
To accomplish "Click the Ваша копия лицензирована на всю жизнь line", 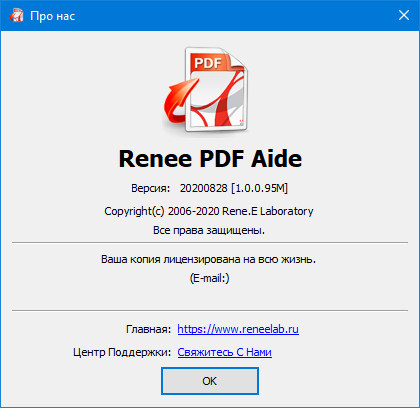I will (209, 259).
